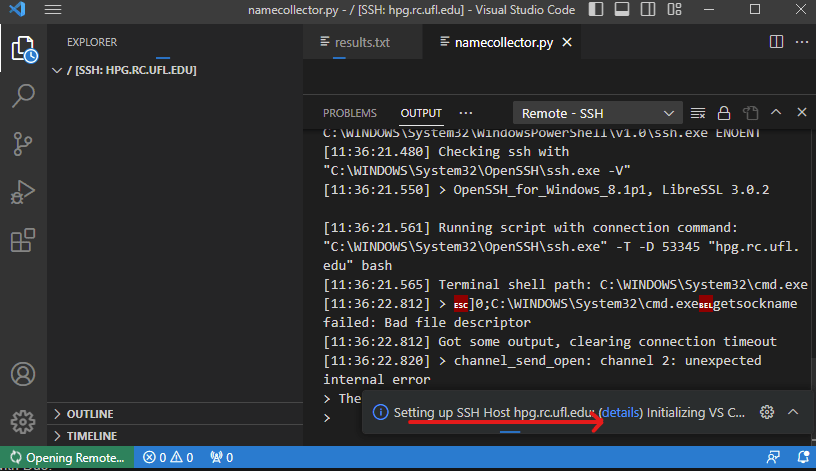Click the VS Code logo icon
This screenshot has height=471, width=816.
(x=18, y=9)
